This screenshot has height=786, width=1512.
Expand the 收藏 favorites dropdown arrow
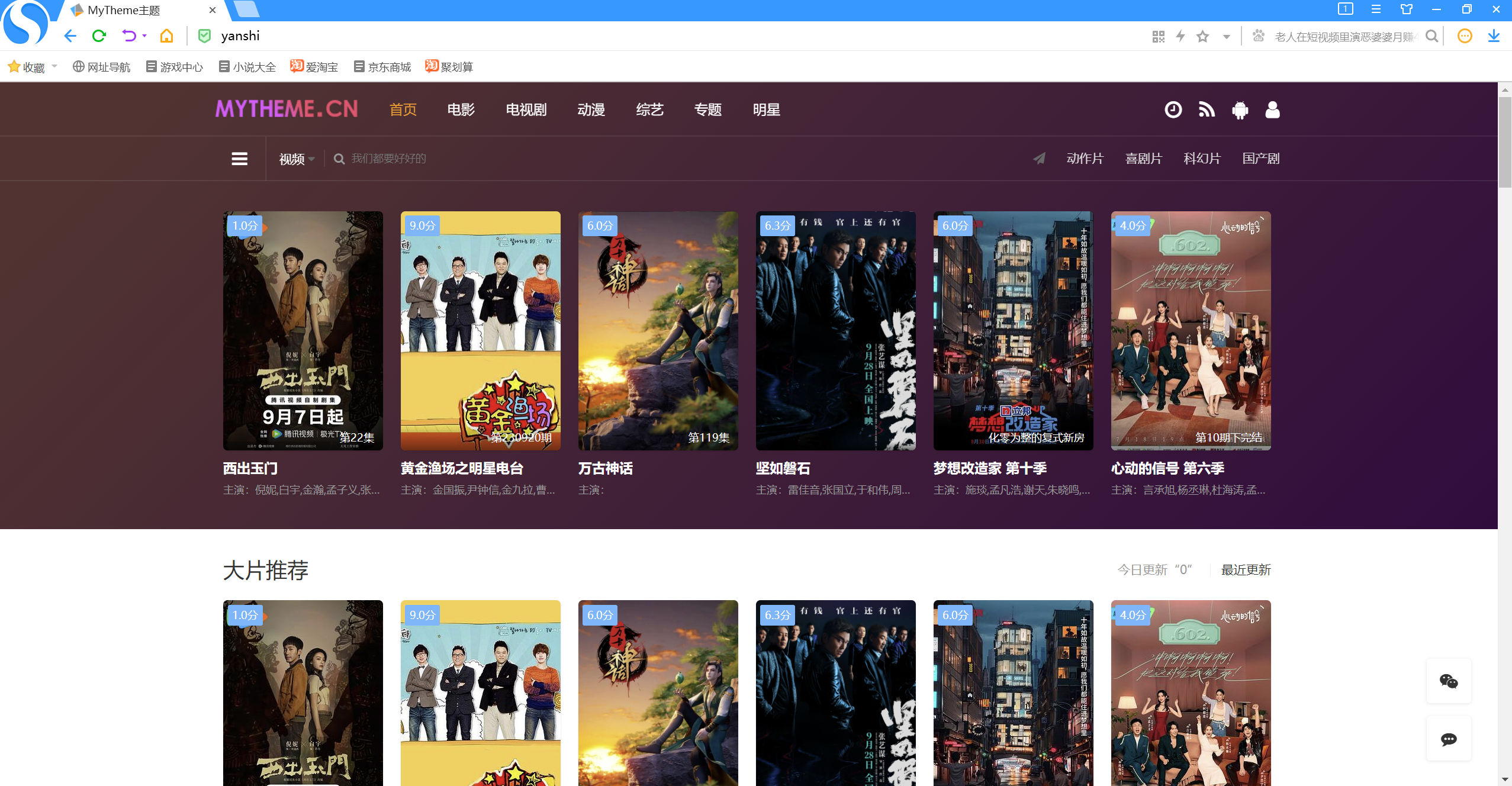[54, 66]
